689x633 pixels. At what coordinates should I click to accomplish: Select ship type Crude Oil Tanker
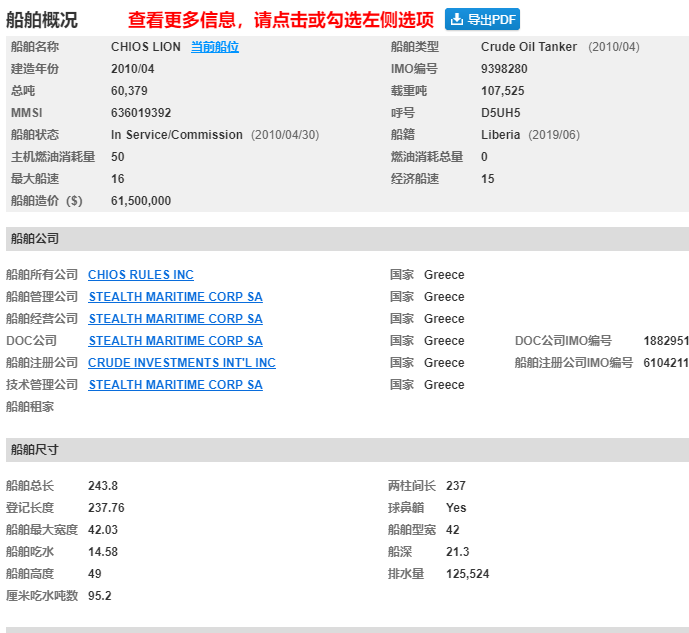point(529,47)
